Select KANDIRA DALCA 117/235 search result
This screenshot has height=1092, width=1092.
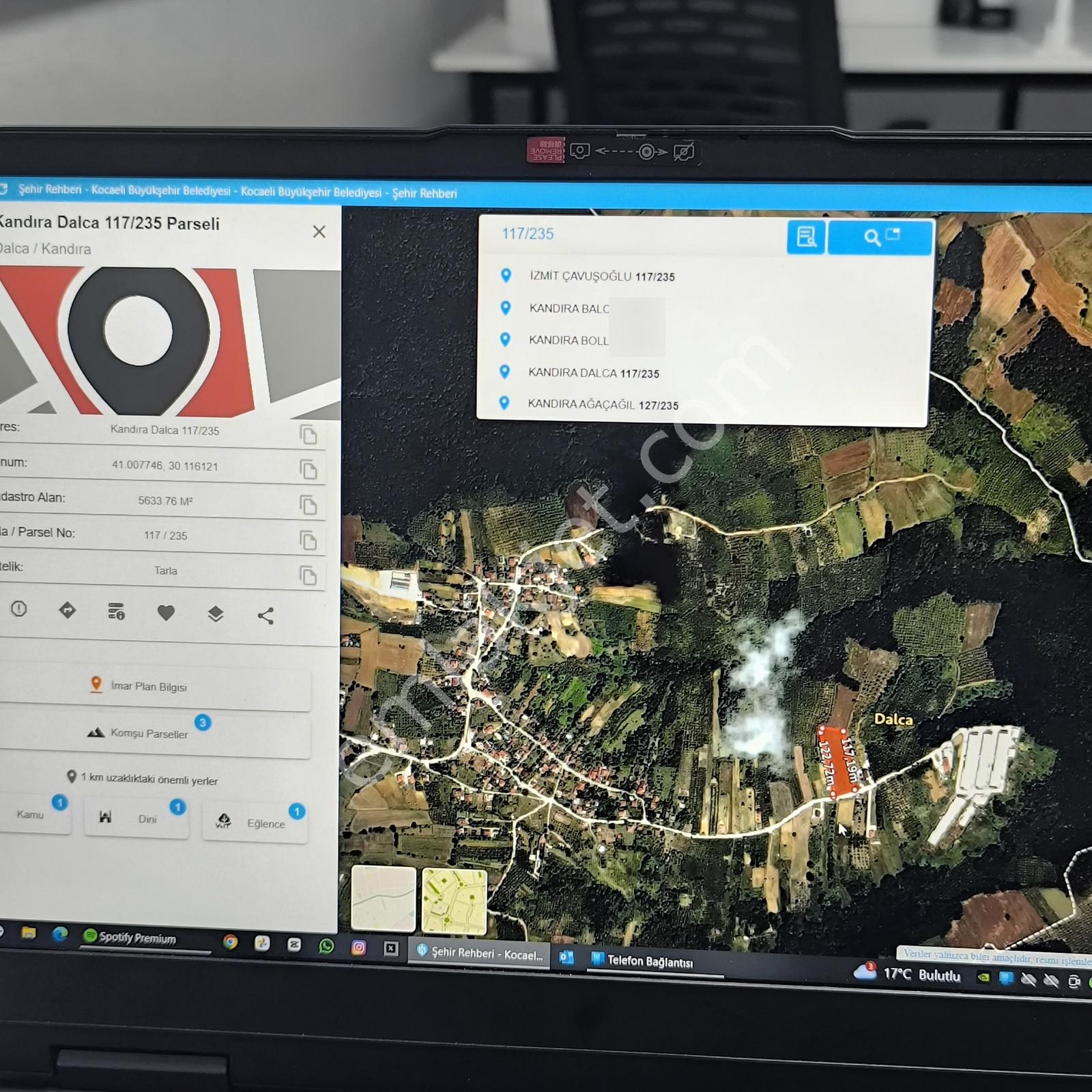click(593, 373)
